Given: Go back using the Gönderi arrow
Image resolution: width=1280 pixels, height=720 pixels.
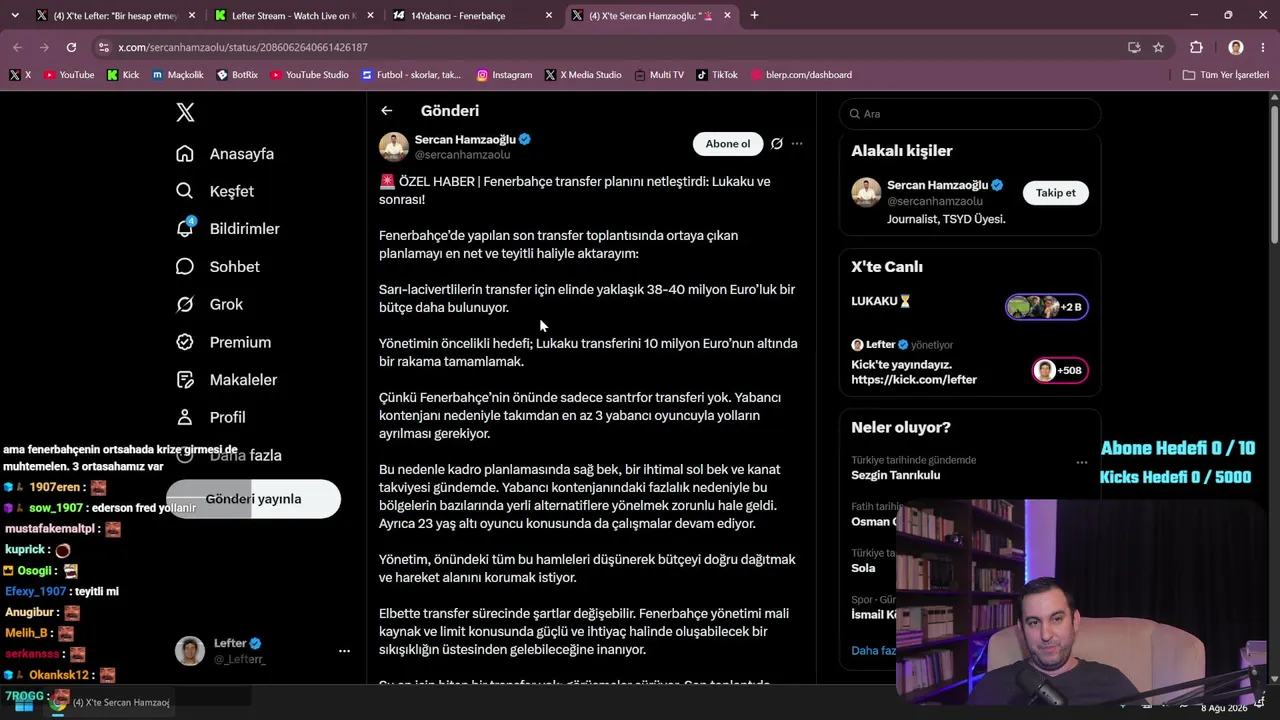Looking at the screenshot, I should [x=387, y=111].
